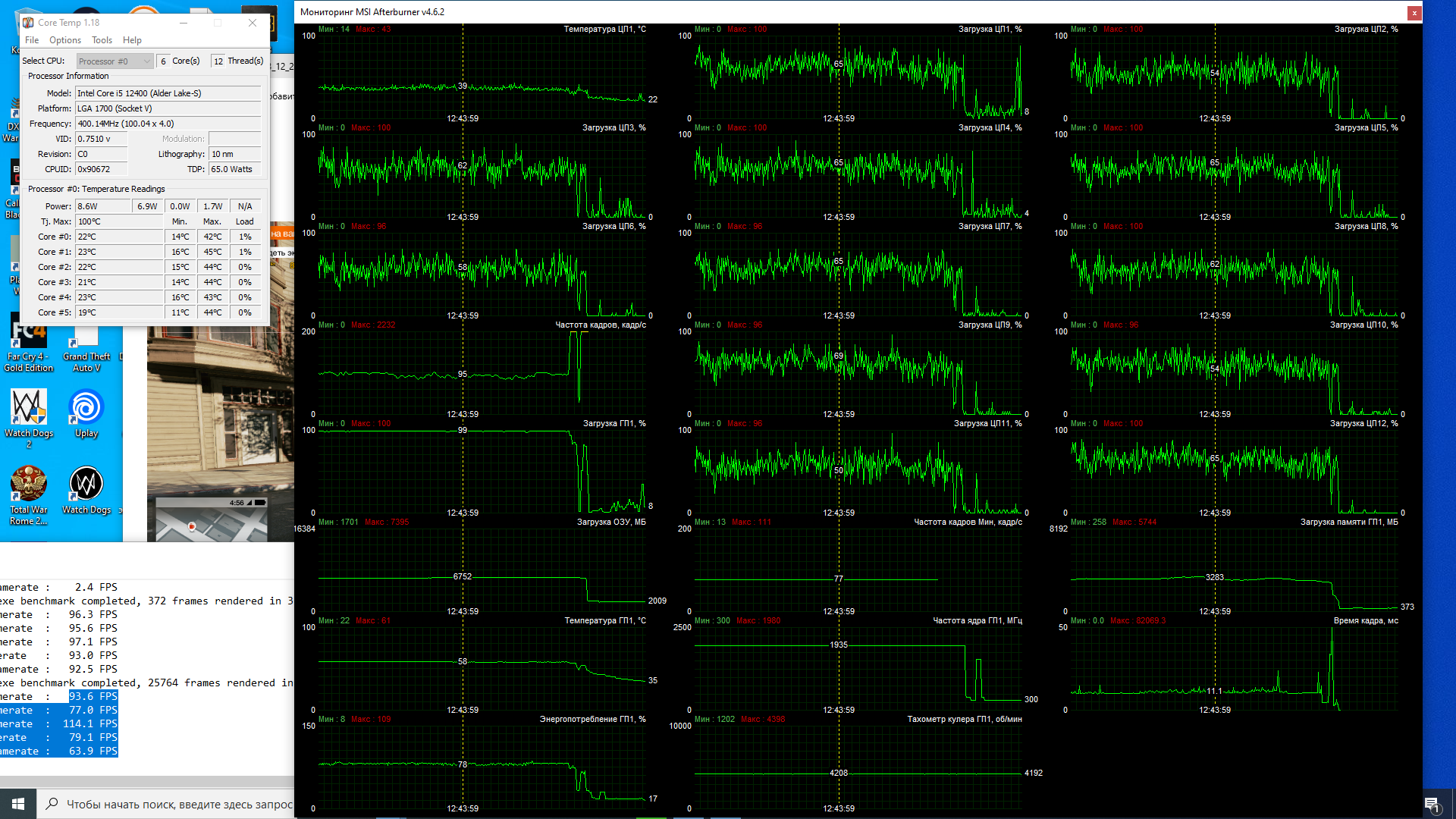Open the notification center icon
The width and height of the screenshot is (1456, 819).
pyautogui.click(x=1431, y=805)
